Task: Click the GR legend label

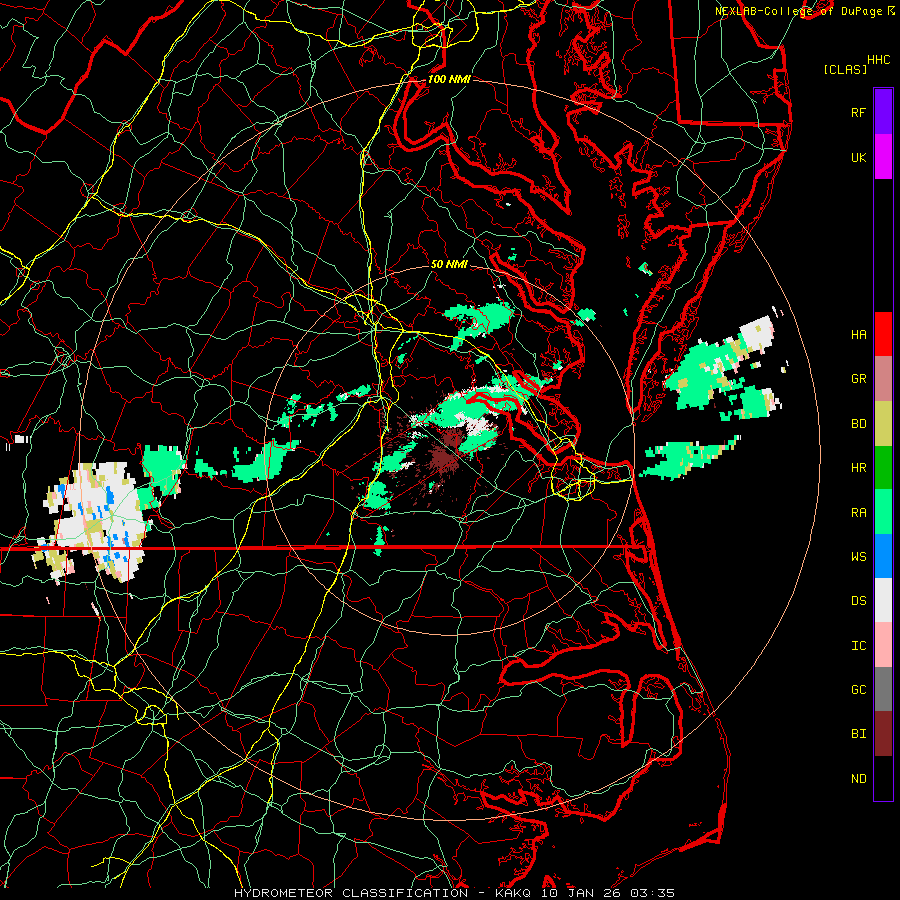Action: tap(858, 379)
